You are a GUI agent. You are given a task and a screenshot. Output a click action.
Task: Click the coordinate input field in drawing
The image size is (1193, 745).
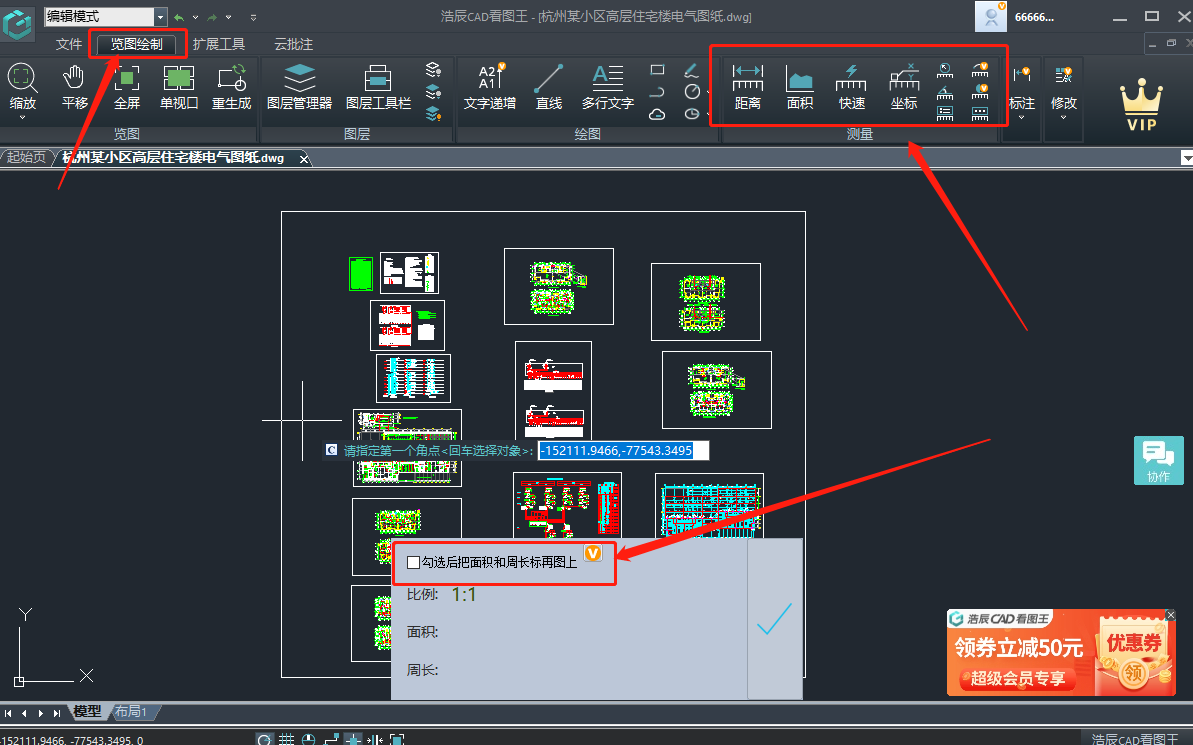coord(622,451)
